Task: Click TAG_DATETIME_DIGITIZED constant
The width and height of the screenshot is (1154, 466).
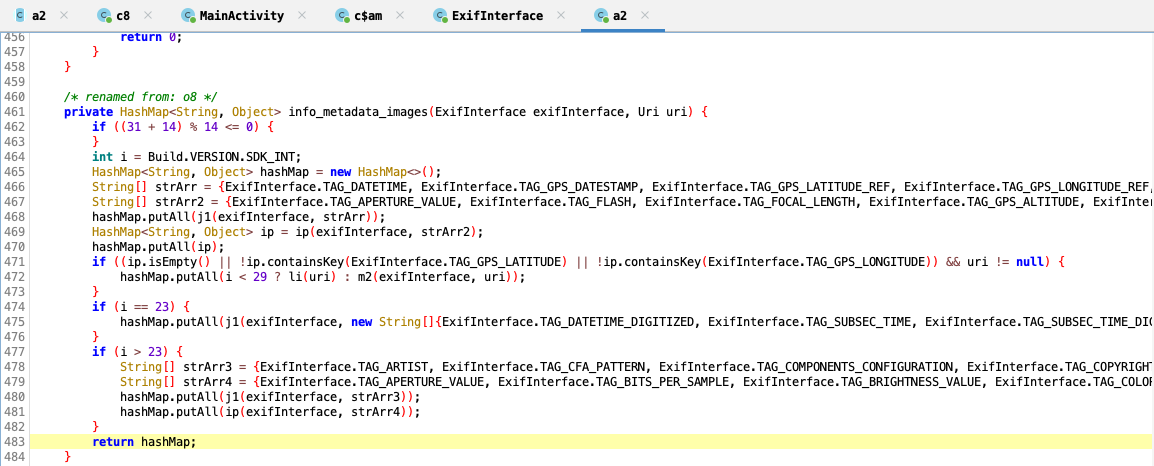Action: coord(618,322)
